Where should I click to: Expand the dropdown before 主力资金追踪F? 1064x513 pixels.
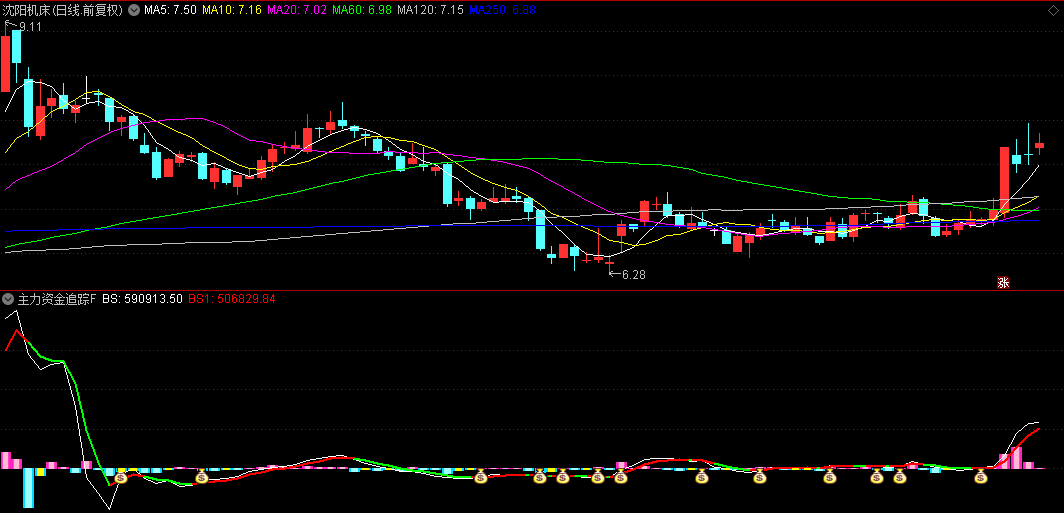[x=8, y=299]
